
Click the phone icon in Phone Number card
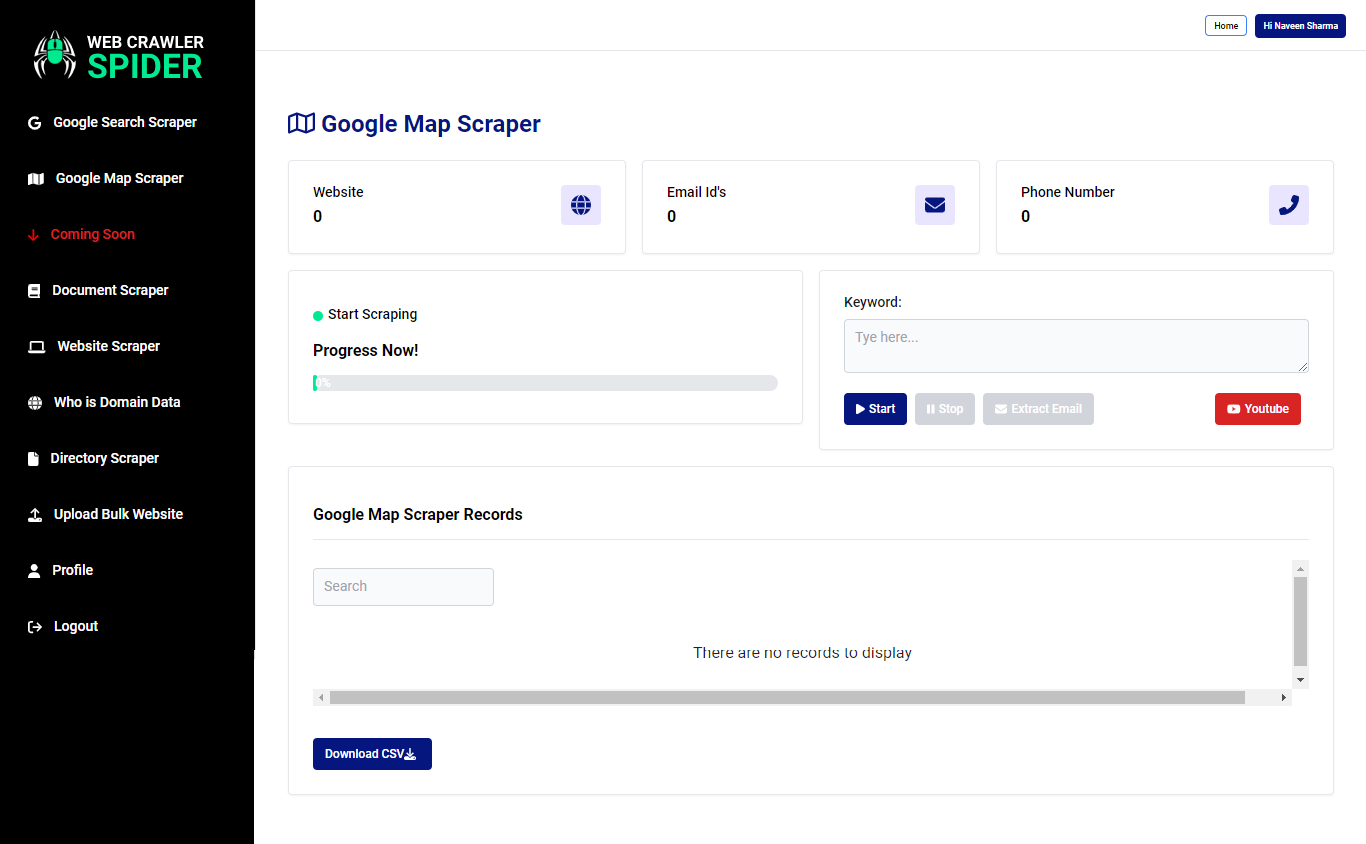[x=1289, y=205]
